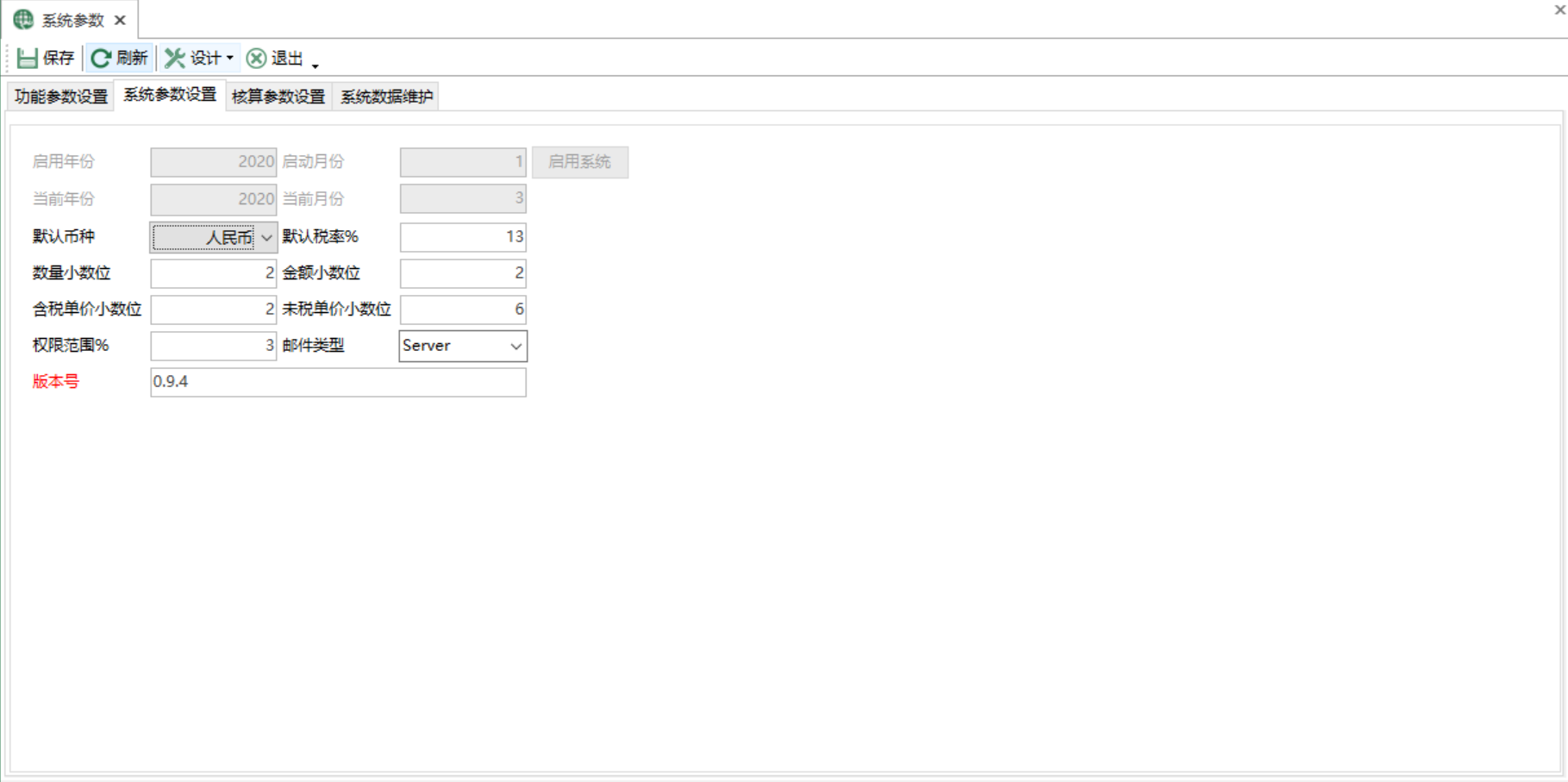The image size is (1568, 782).
Task: Select the 系统参数设置 tab
Action: point(170,95)
